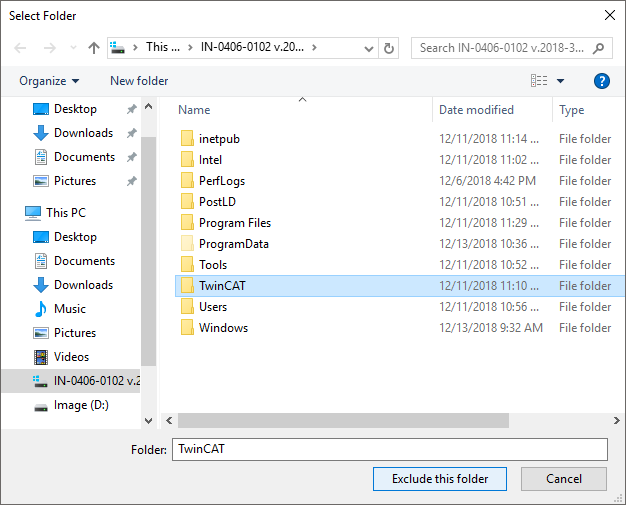Select Pictures under This PC

(x=65, y=333)
